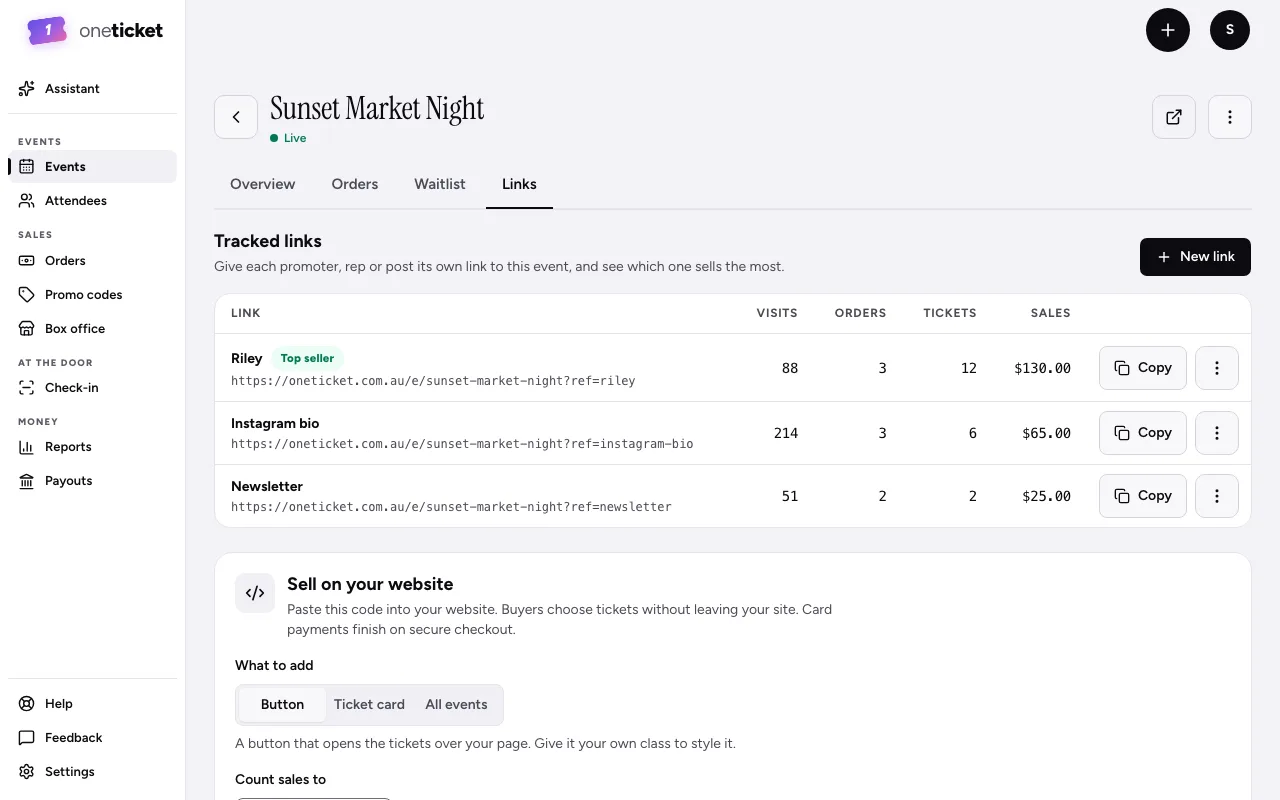
Task: Click the oneticket logo
Action: point(95,31)
